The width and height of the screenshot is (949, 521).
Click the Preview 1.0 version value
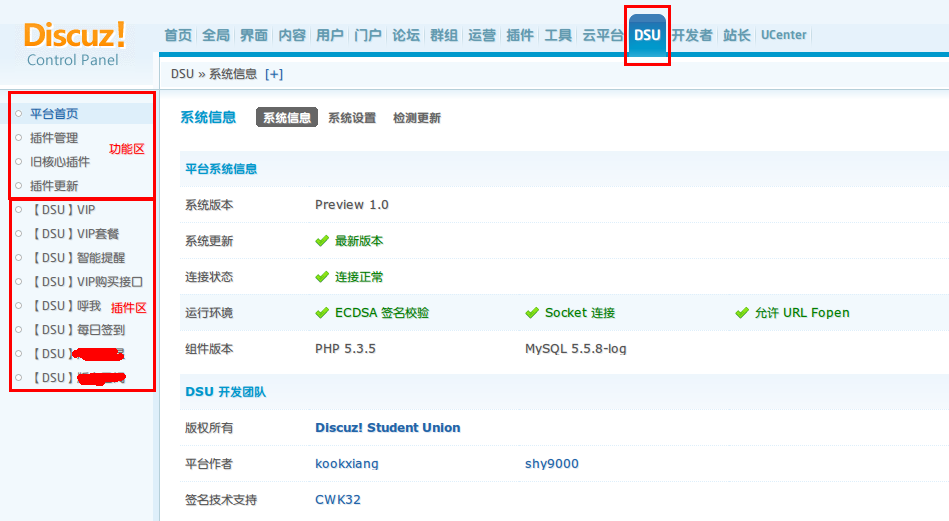tap(352, 205)
